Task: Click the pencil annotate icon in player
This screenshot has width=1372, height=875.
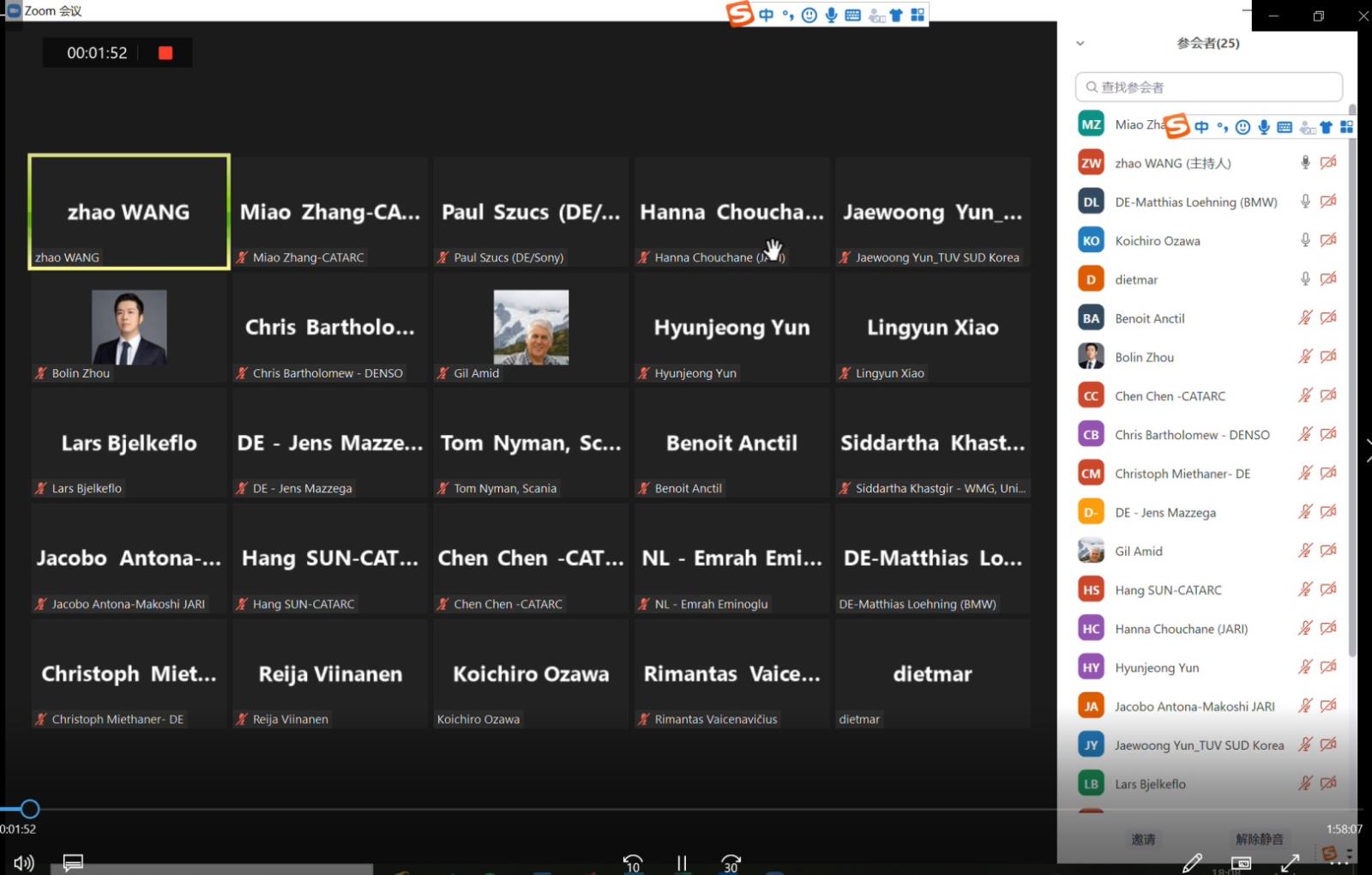Action: click(x=1192, y=863)
